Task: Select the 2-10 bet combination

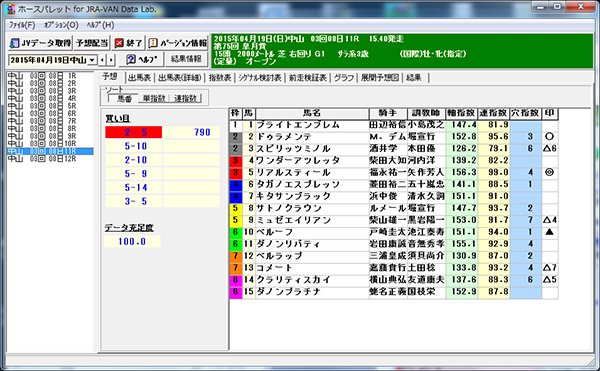Action: 134,160
